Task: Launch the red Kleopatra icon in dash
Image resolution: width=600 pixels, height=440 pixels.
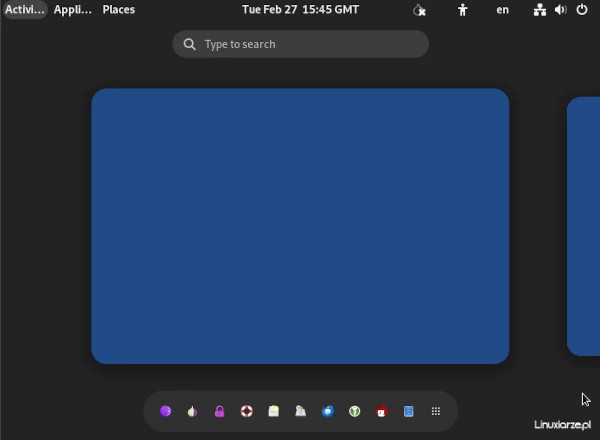Action: [382, 411]
